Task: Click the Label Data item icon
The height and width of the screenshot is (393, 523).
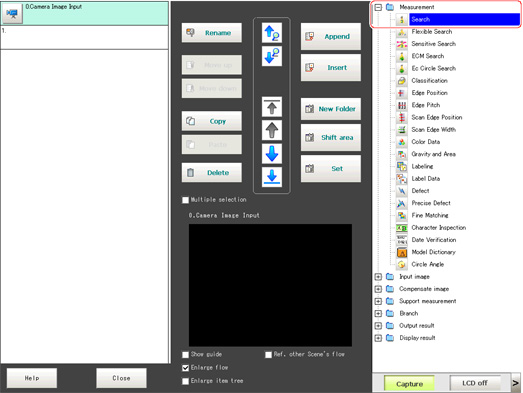Action: tap(402, 179)
